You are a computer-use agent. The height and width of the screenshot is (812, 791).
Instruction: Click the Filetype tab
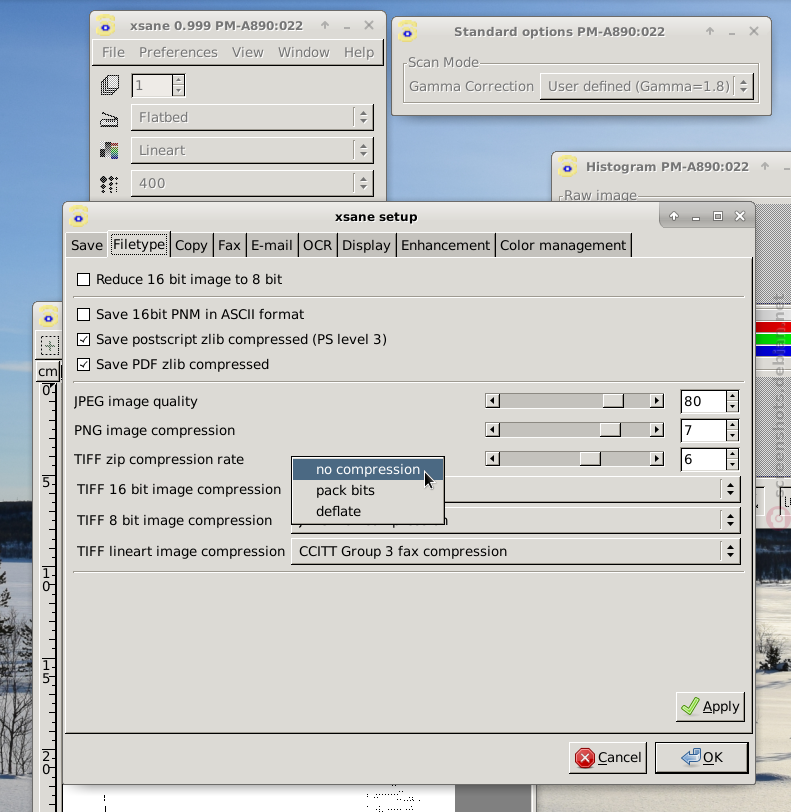point(139,244)
